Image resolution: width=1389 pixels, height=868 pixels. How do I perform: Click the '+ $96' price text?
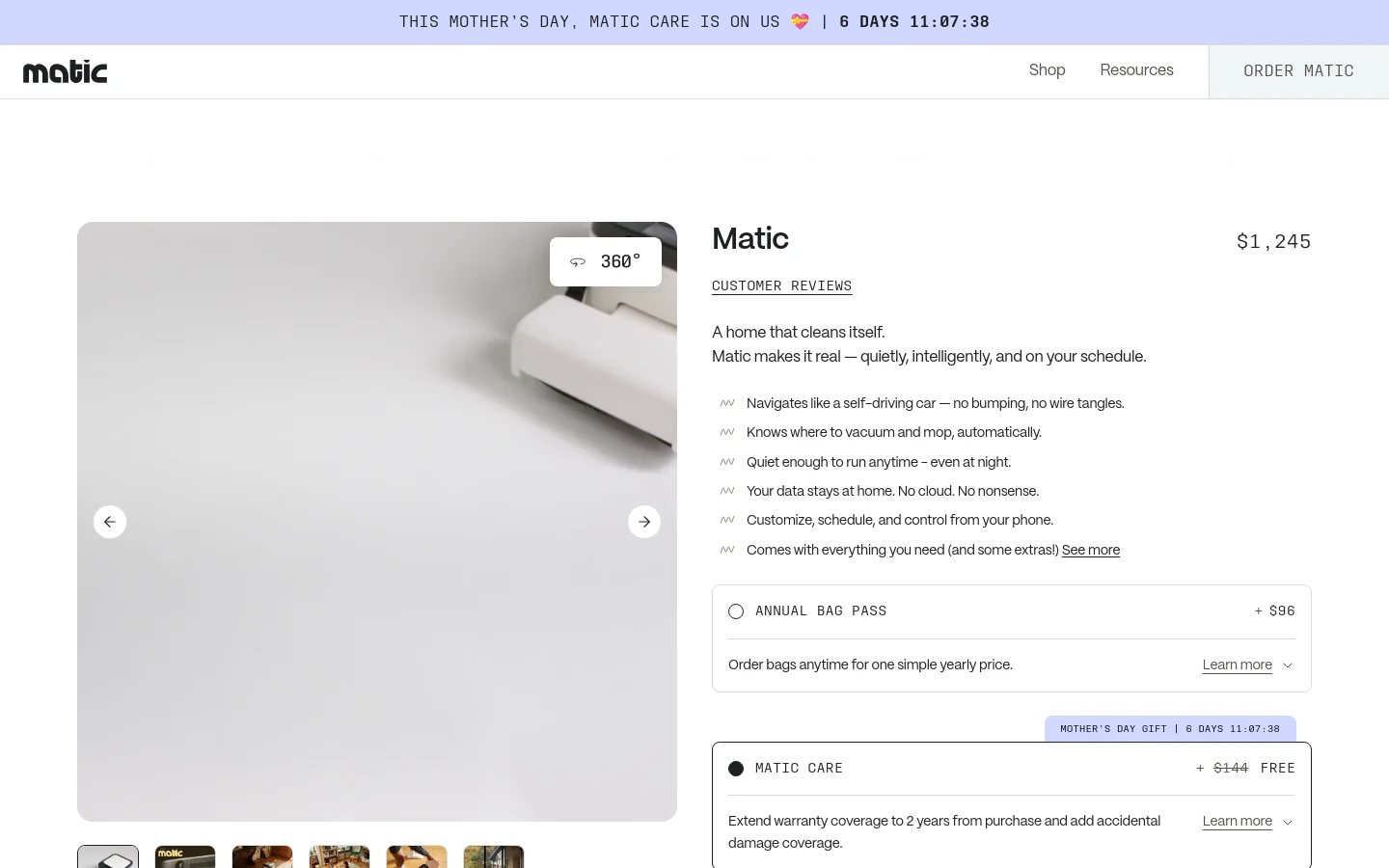click(x=1274, y=611)
